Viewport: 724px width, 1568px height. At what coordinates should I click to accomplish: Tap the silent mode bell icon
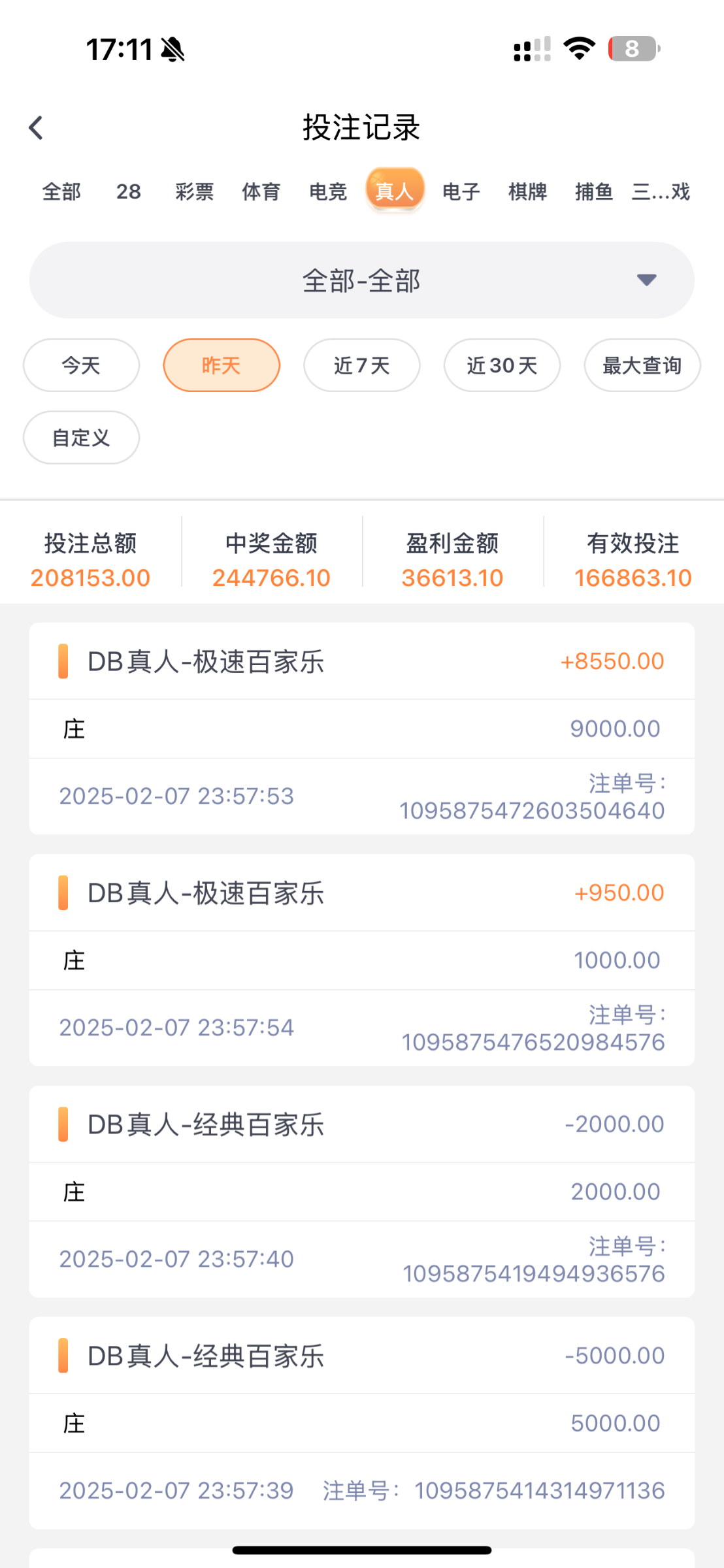click(173, 50)
